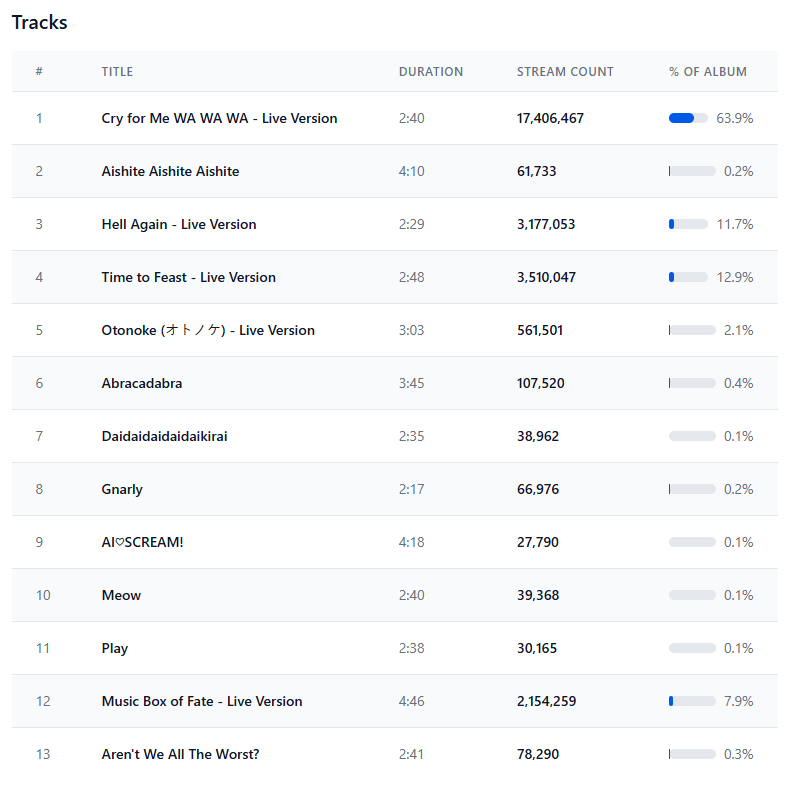Click the 63.9% album share bar
Viewport: 796px width, 788px height.
coord(688,118)
